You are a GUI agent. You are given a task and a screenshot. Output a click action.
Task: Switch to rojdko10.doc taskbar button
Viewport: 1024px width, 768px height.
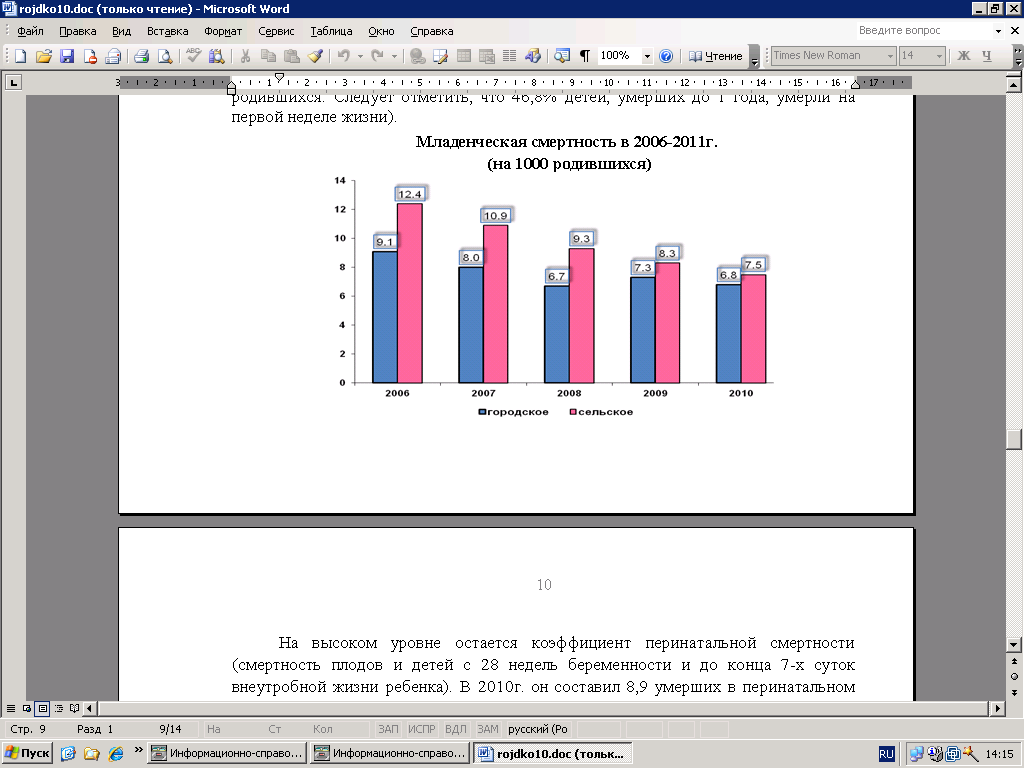pos(552,753)
